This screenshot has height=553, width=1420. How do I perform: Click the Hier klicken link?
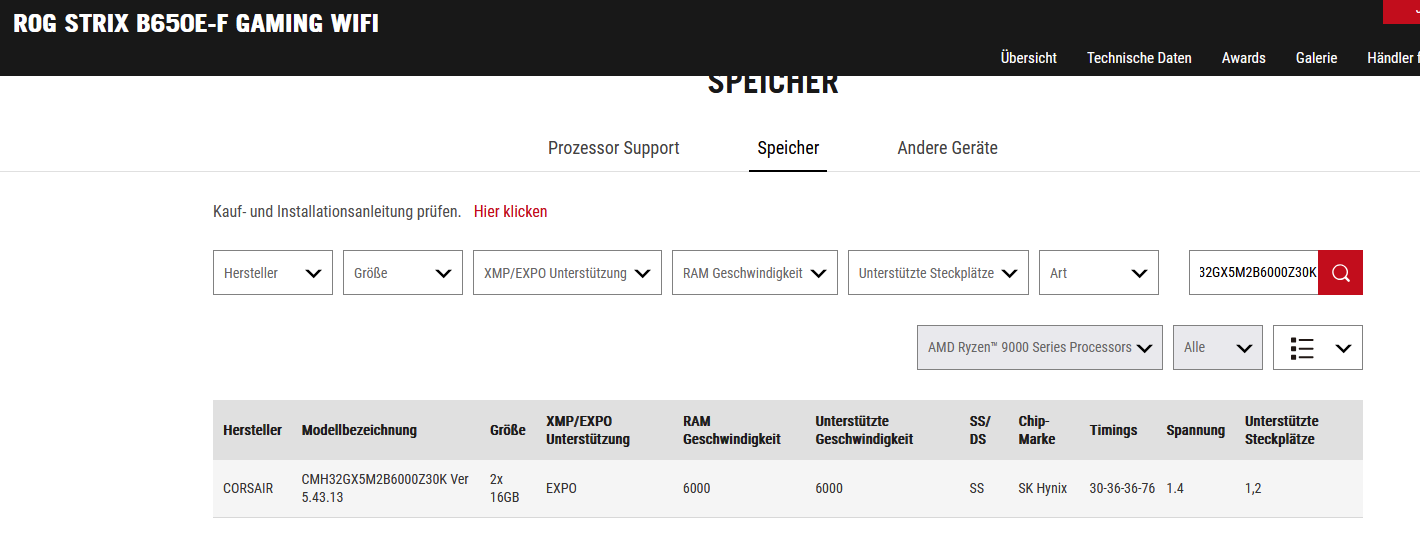(510, 212)
